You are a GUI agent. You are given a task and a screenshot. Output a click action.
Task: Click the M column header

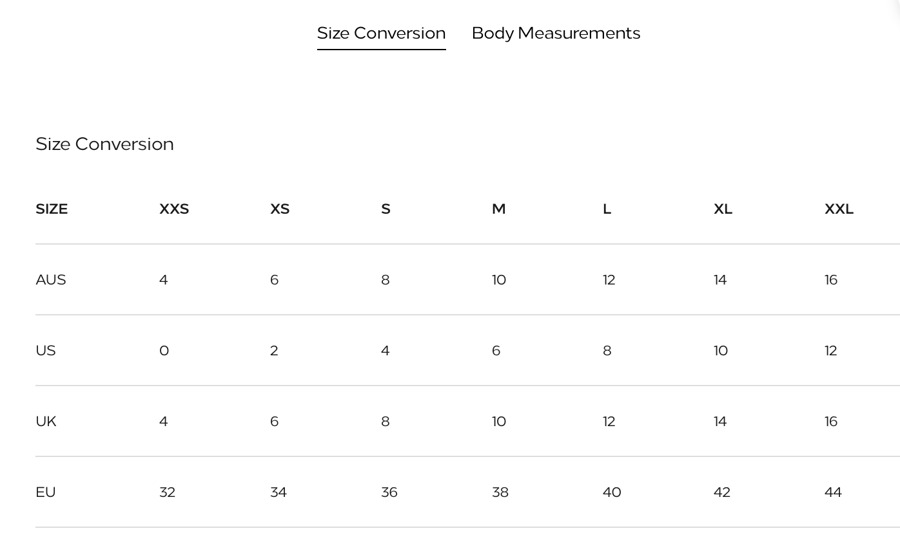click(x=499, y=209)
